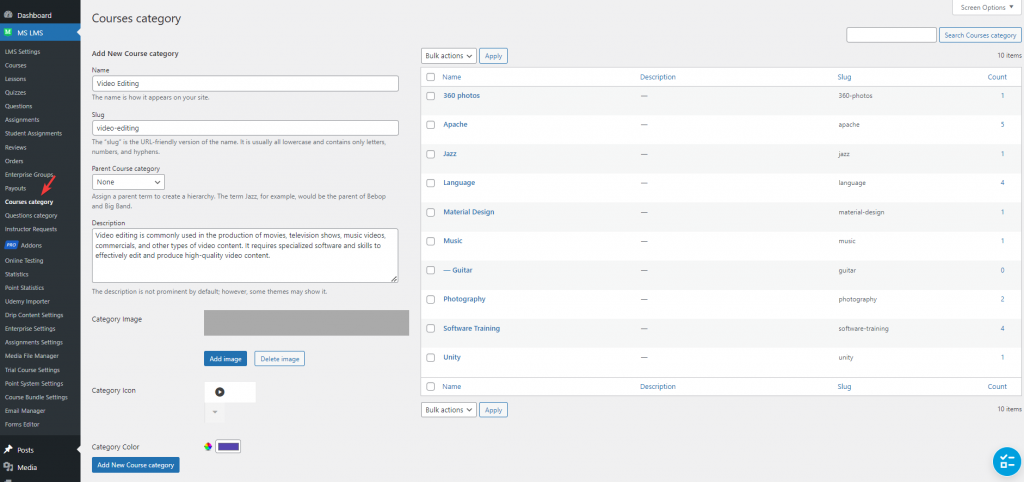Check the Photography row checkbox
The image size is (1024, 482).
pyautogui.click(x=430, y=299)
